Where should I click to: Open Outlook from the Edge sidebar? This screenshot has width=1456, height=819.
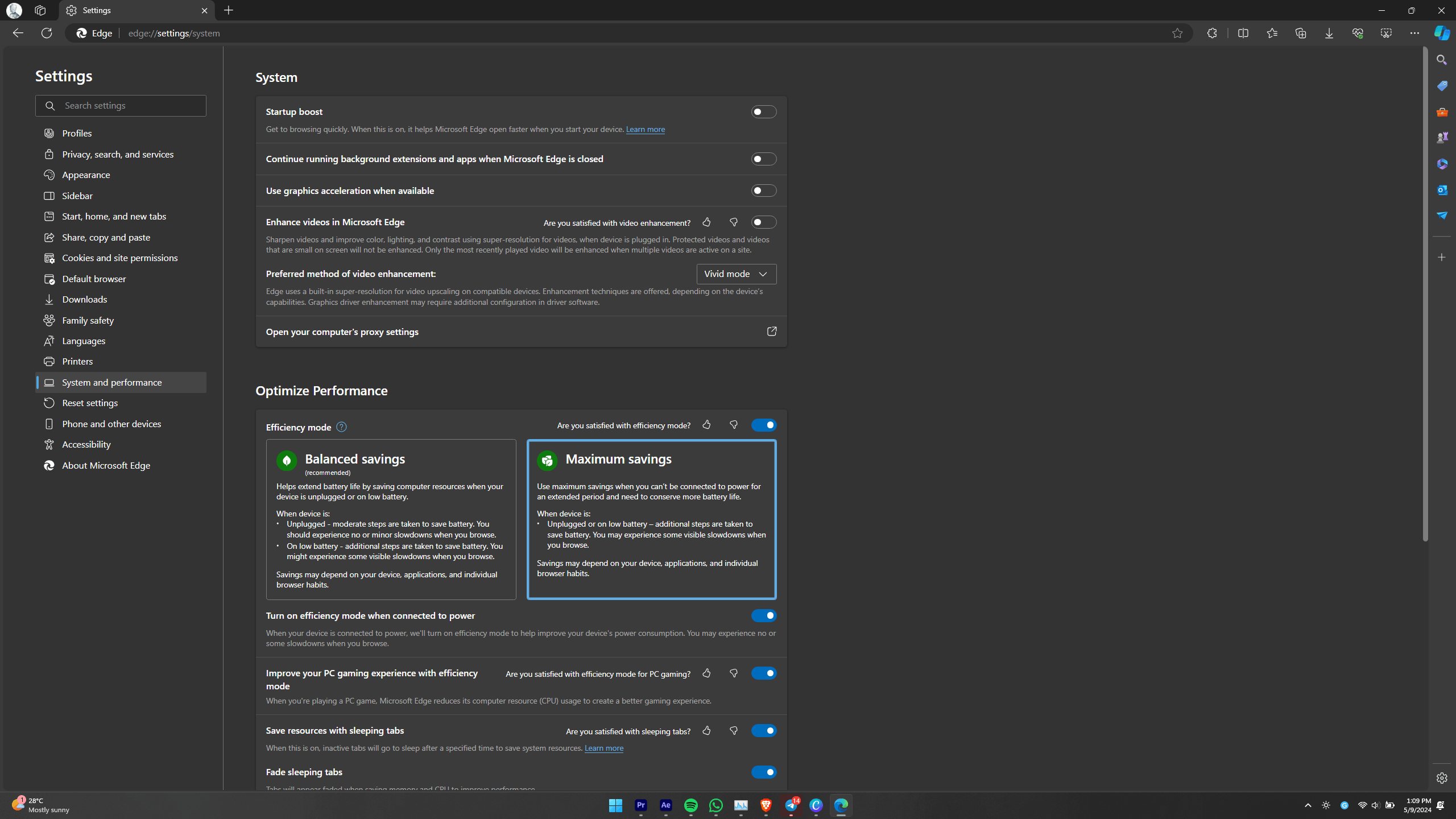1441,190
